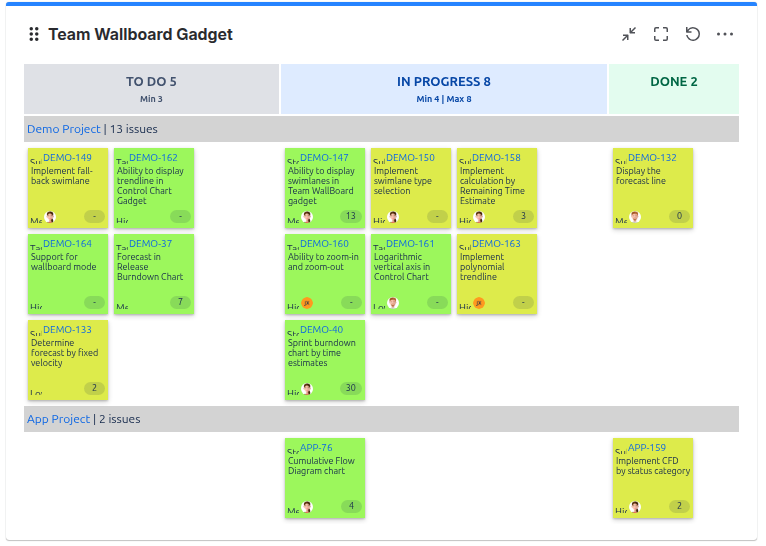
Task: Click assignee avatar on DEMO-150 card
Action: [x=393, y=217]
